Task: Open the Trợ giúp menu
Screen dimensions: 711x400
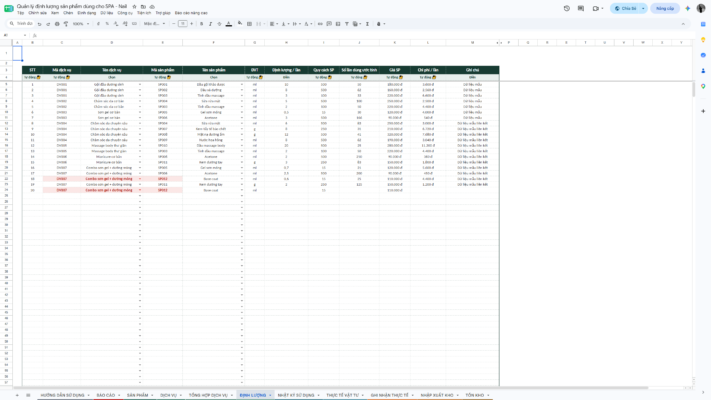Action: [x=163, y=13]
